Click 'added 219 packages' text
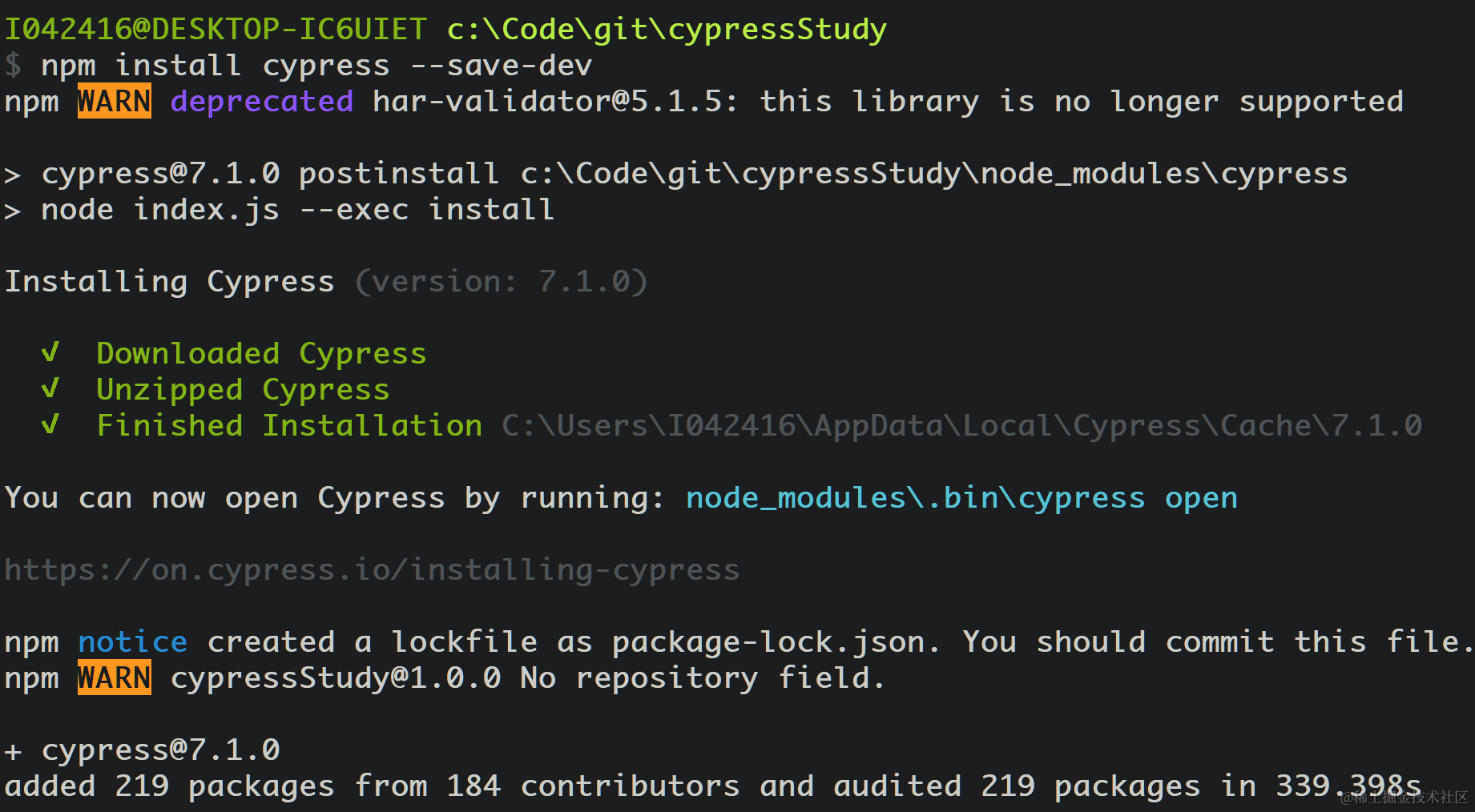 169,786
